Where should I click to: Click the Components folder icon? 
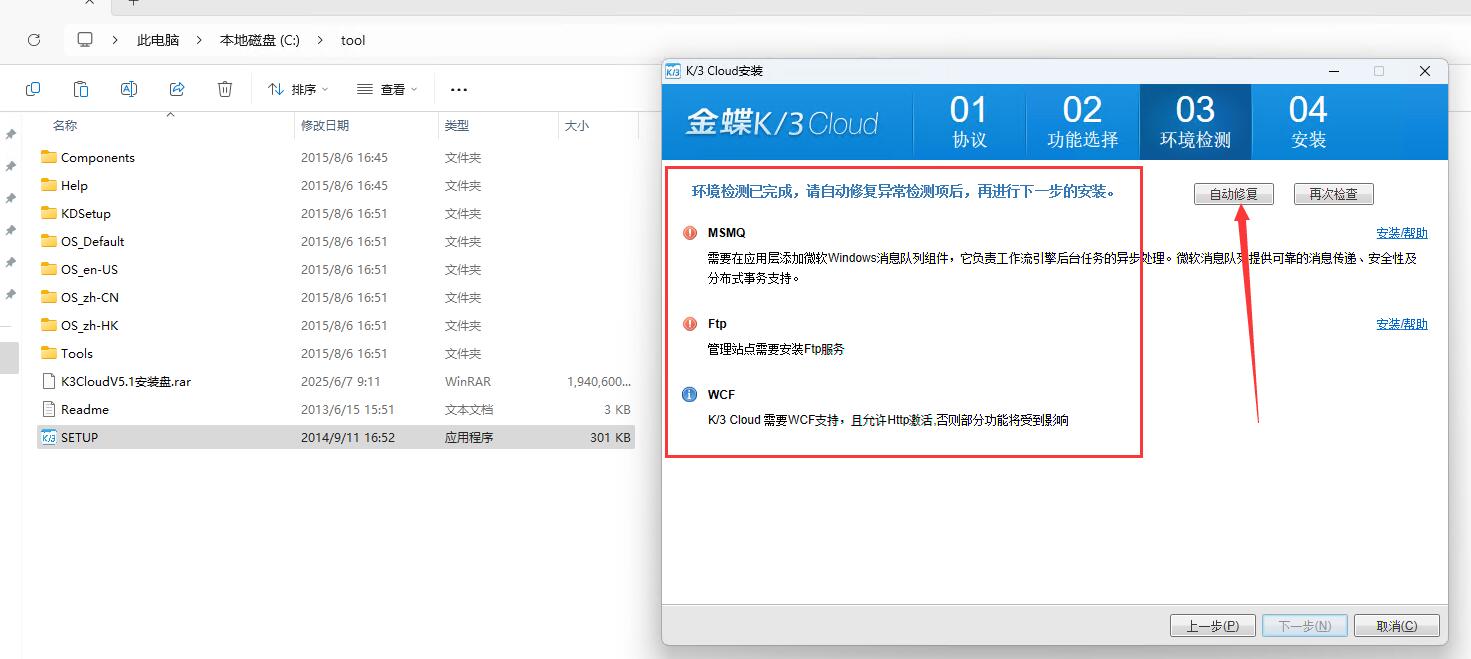pos(49,157)
